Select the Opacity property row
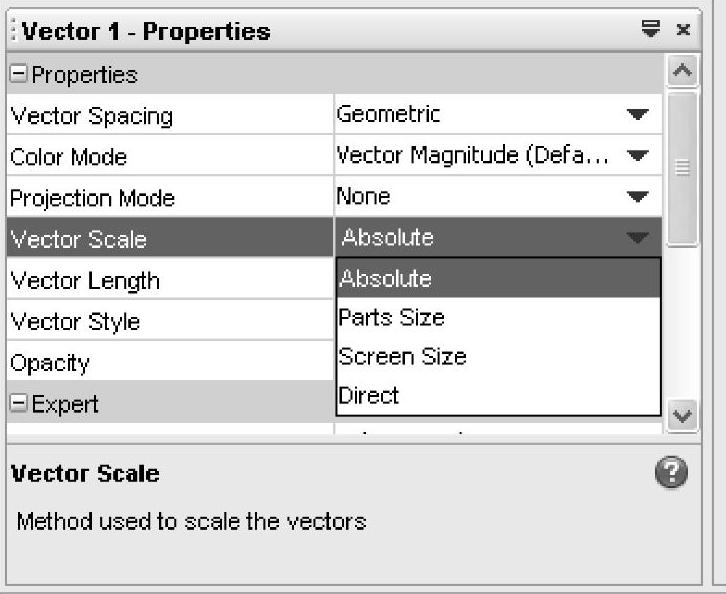Viewport: 726px width, 594px height. coord(170,361)
